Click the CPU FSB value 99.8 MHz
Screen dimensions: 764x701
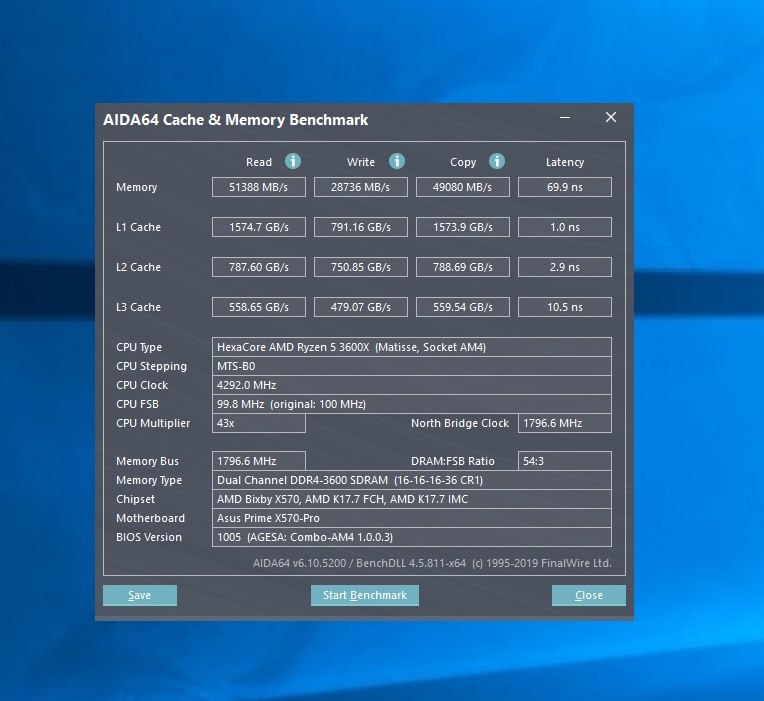click(412, 404)
